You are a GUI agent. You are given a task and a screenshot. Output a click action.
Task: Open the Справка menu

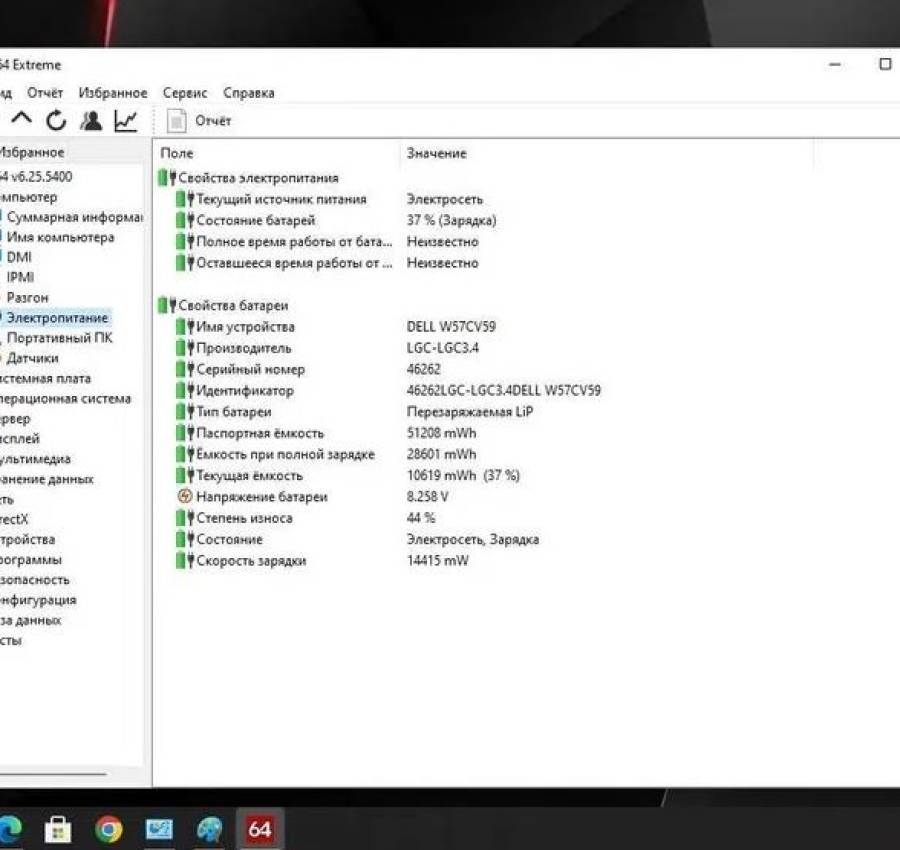(249, 92)
